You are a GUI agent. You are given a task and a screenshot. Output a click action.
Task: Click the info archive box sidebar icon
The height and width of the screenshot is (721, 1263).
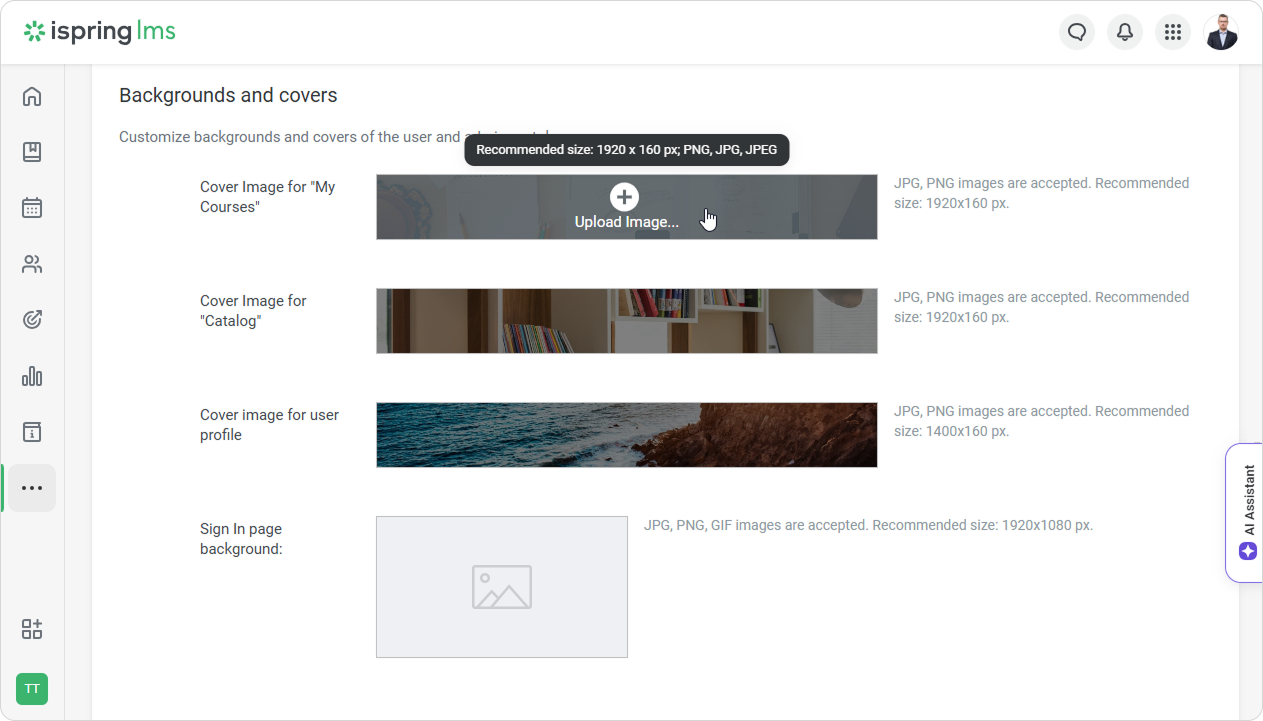(32, 432)
